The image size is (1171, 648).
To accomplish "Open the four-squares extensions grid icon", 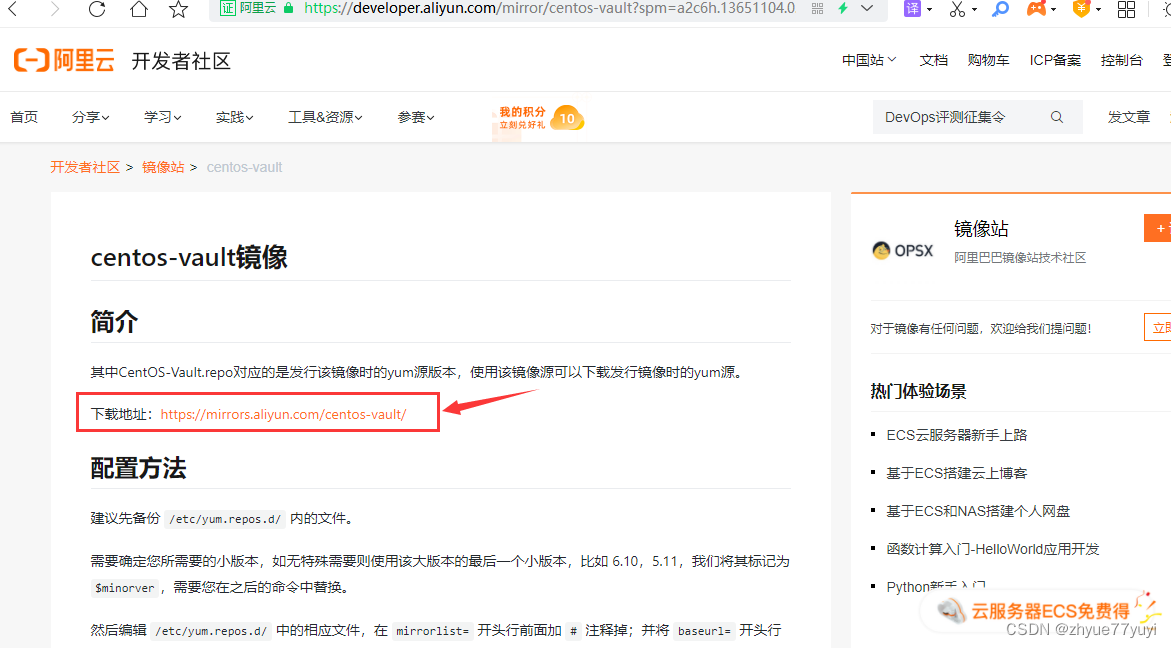I will [x=1126, y=9].
